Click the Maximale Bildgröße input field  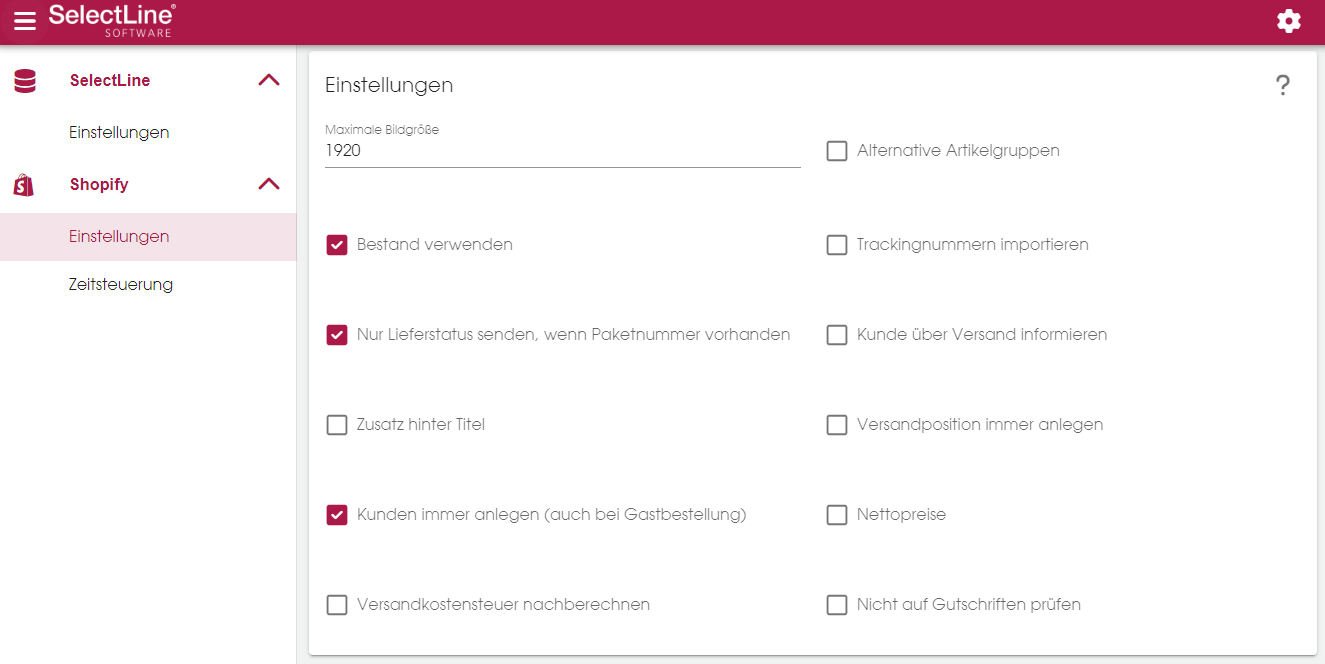pyautogui.click(x=562, y=152)
